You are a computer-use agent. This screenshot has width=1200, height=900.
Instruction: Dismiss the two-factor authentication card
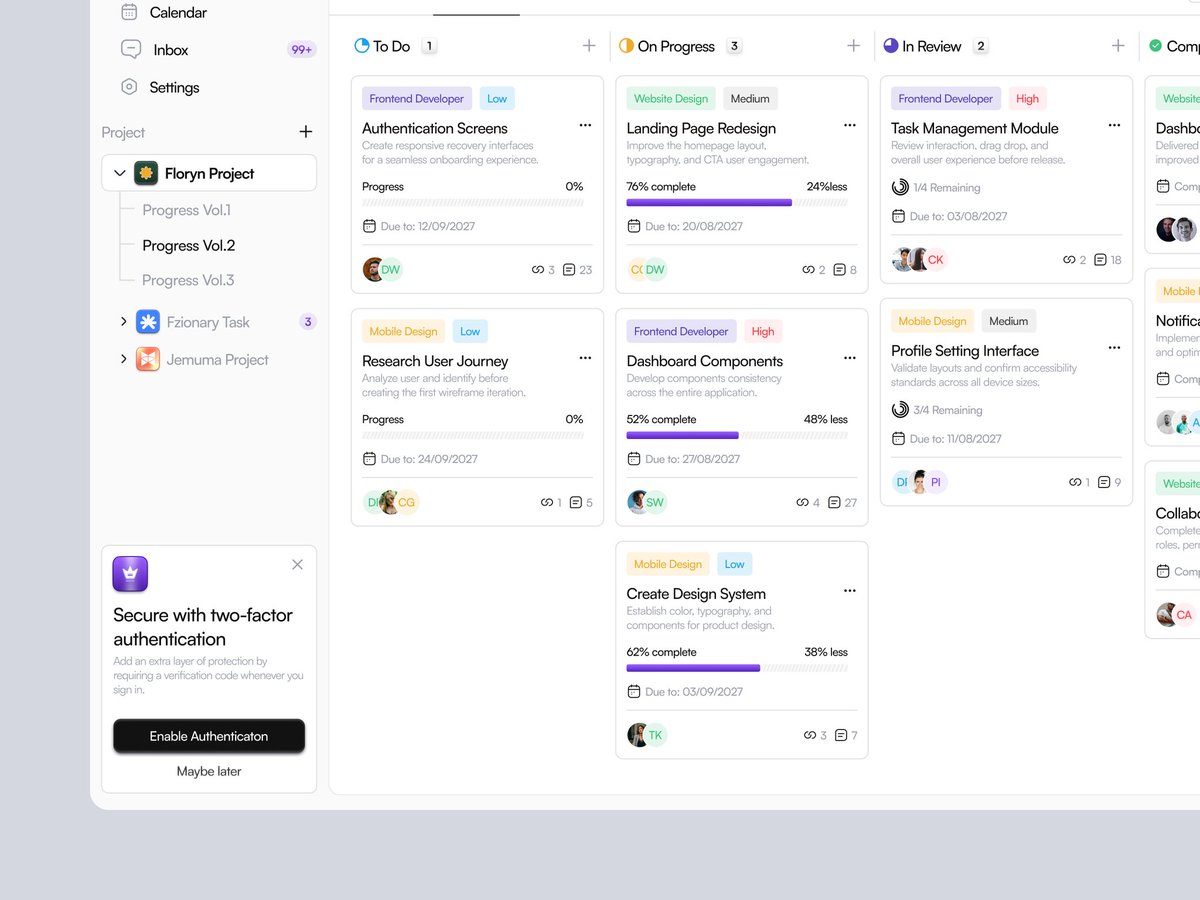coord(297,564)
